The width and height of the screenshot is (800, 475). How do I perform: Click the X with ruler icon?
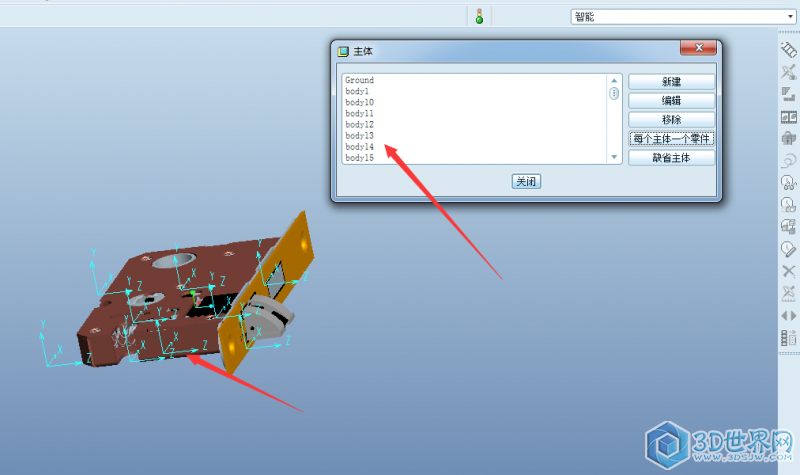click(x=788, y=293)
